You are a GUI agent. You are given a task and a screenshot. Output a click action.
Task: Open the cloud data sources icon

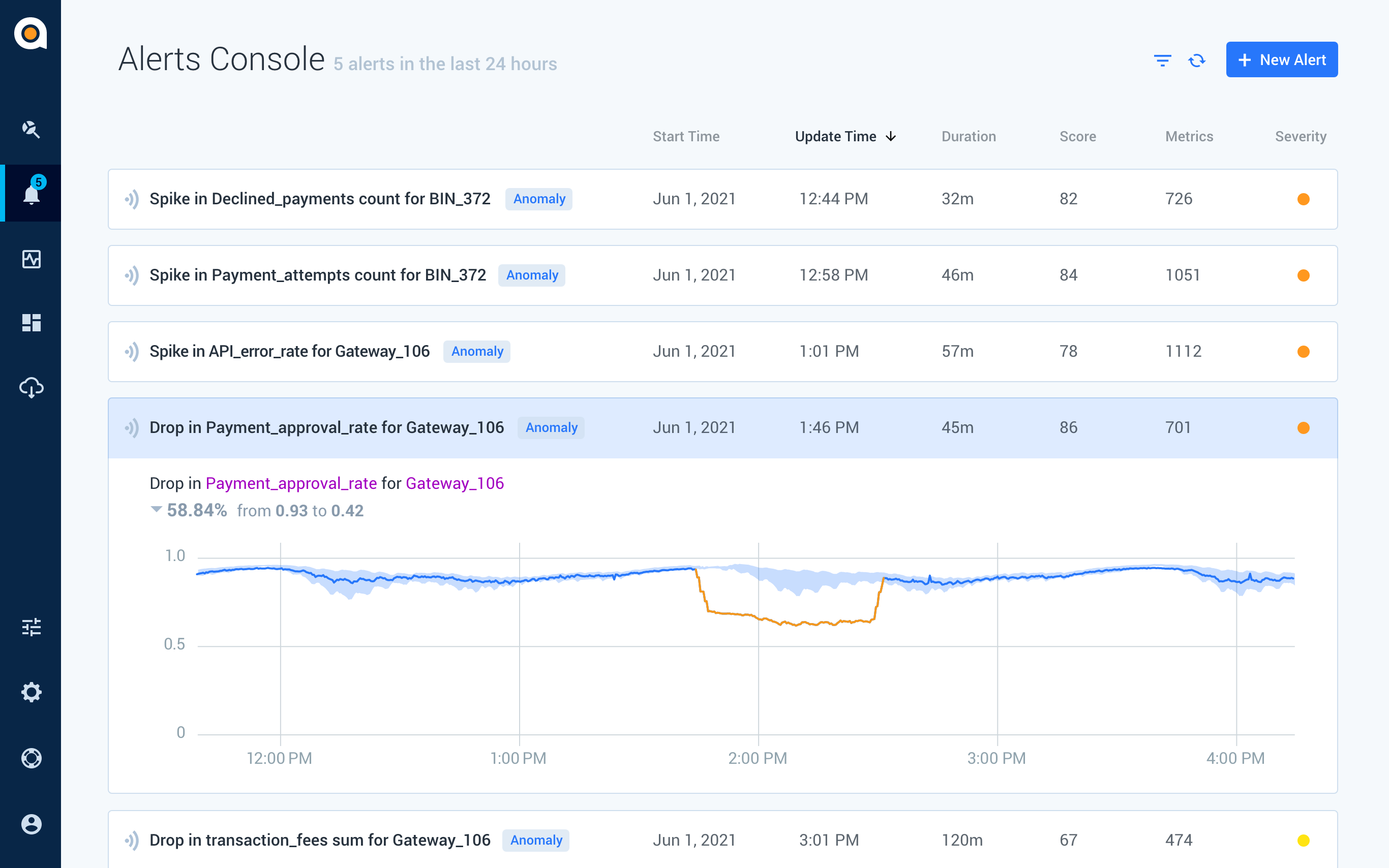[x=31, y=387]
